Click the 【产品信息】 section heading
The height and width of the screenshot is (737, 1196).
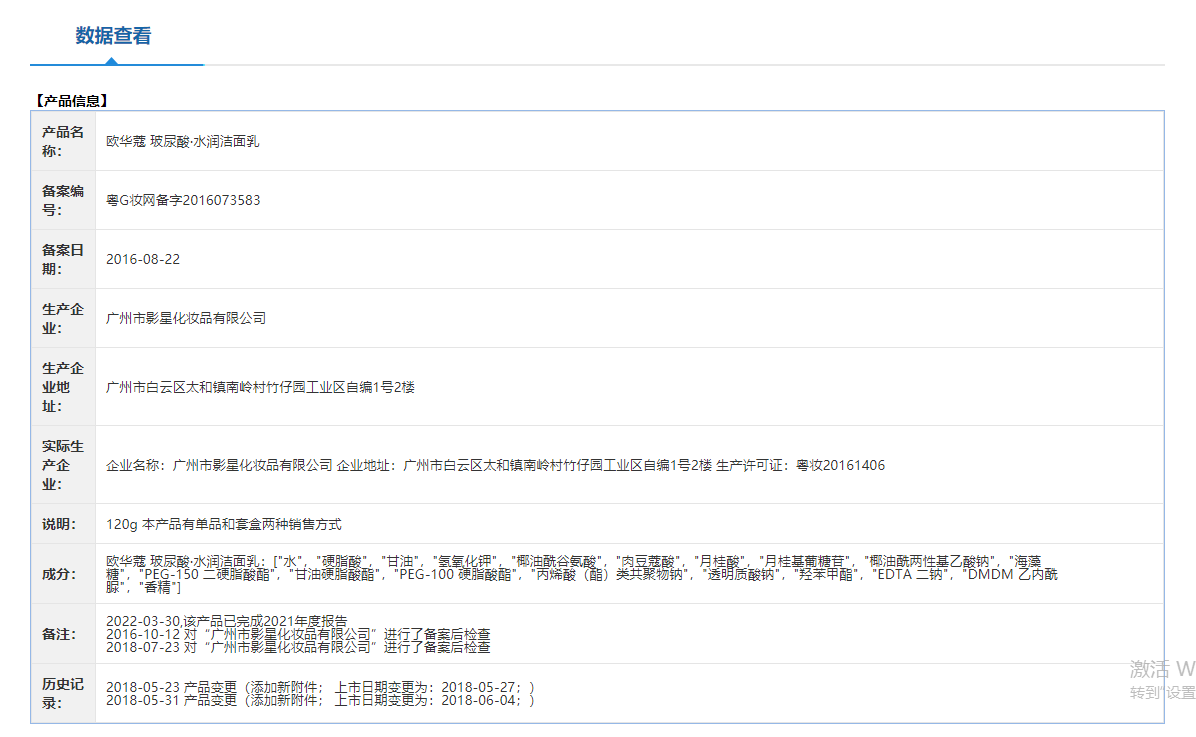click(72, 101)
